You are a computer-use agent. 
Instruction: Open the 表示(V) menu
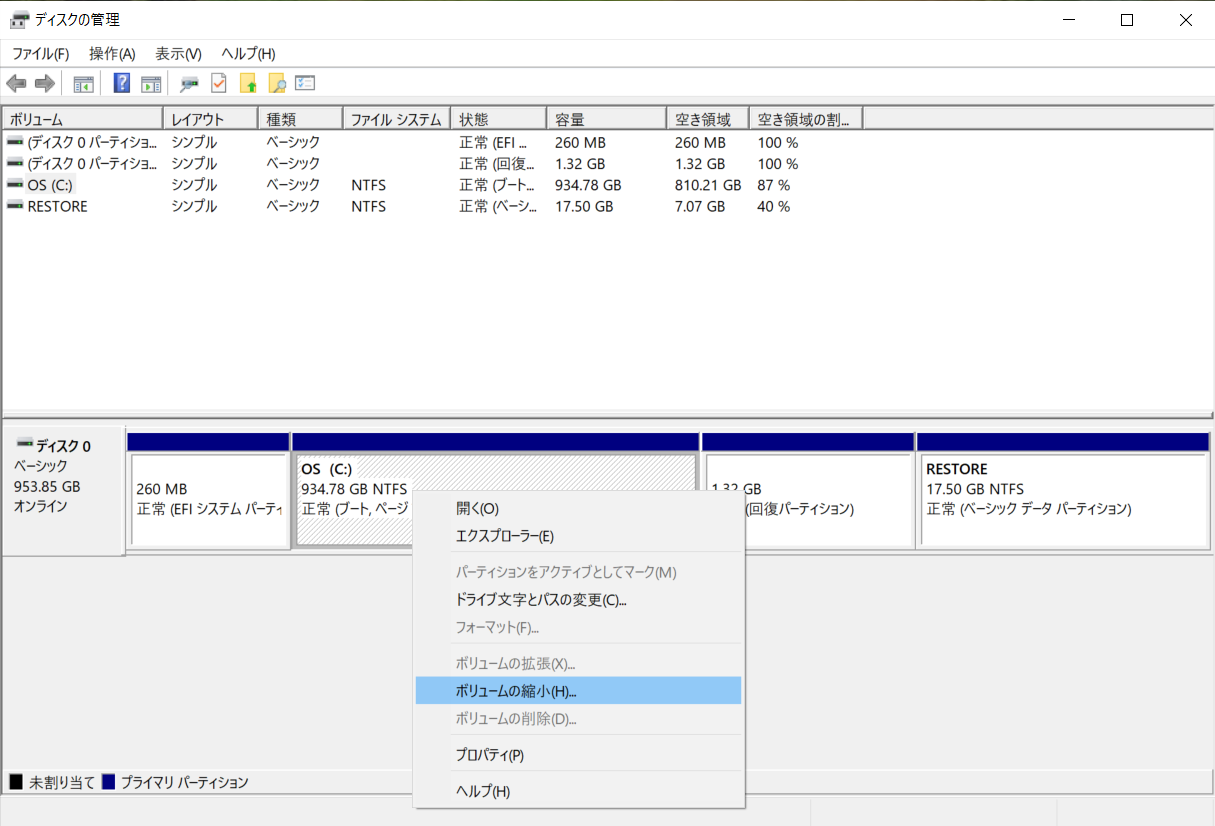coord(178,54)
